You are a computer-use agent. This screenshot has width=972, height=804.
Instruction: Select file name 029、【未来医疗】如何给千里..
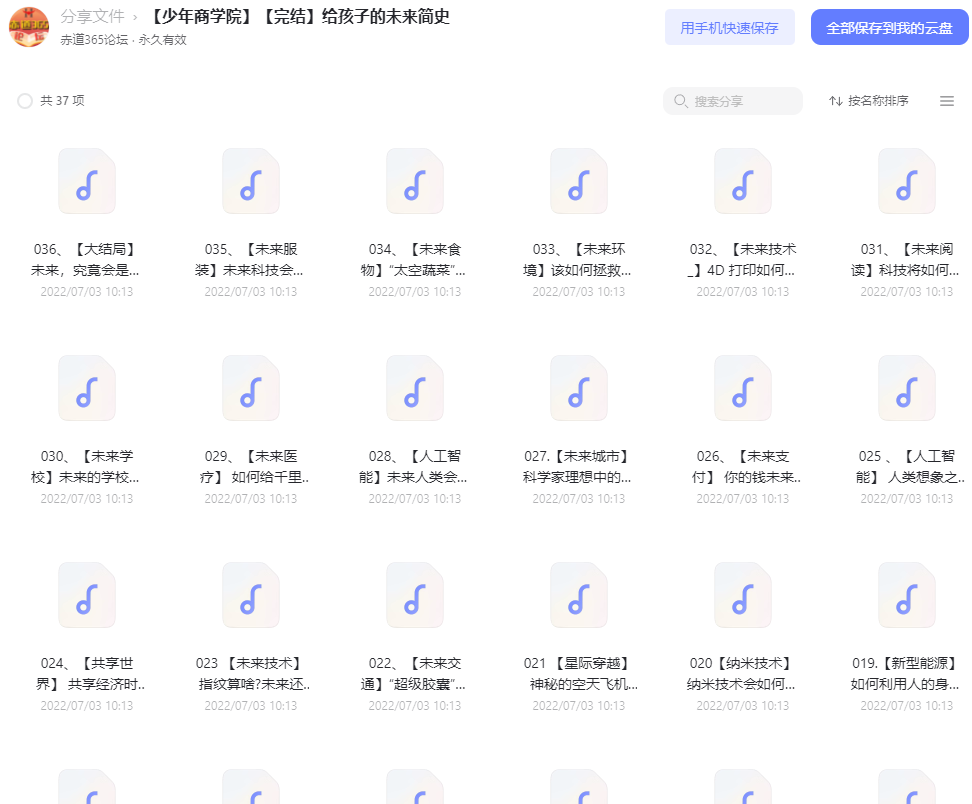coord(254,467)
